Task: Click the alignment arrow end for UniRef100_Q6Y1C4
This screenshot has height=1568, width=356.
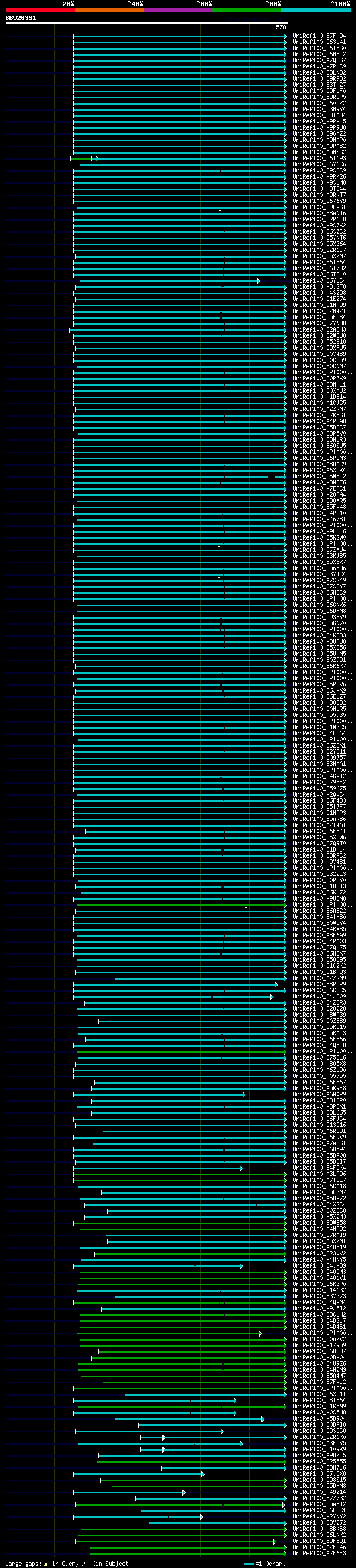Action: (258, 281)
